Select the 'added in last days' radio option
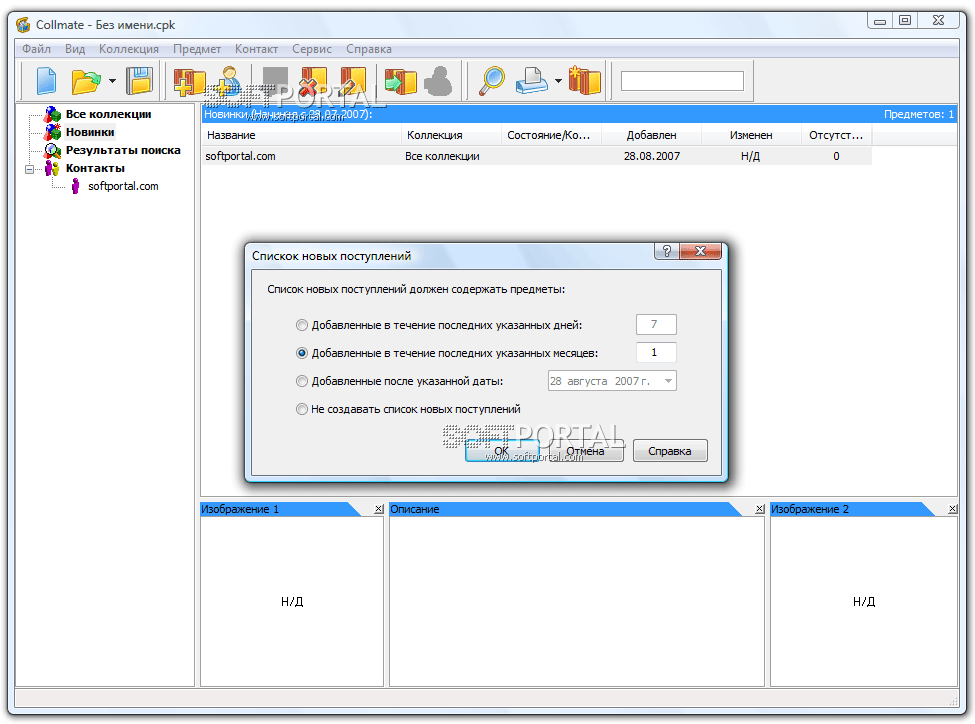Screen dimensions: 975x724 302,325
